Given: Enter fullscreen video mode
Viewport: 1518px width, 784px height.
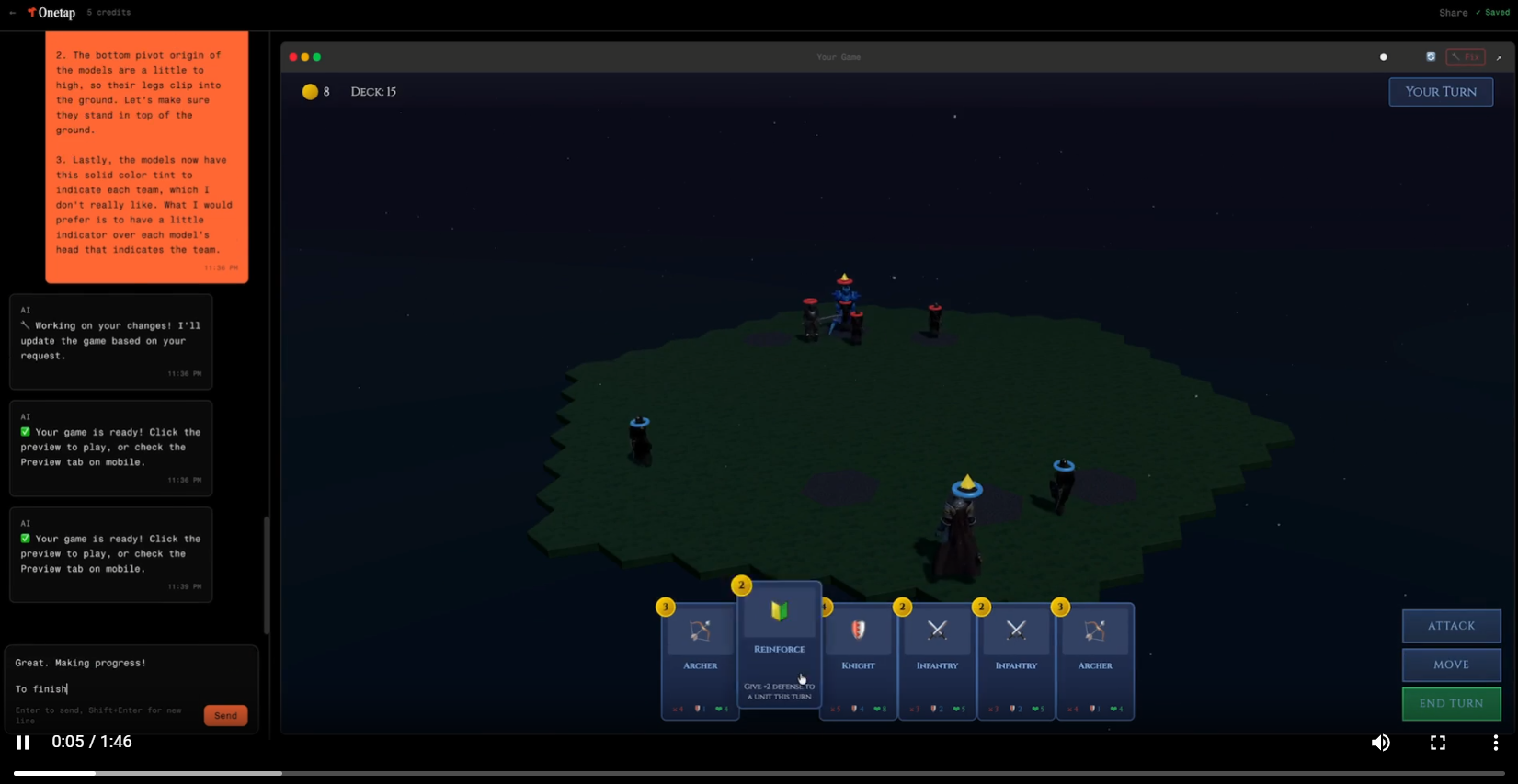Looking at the screenshot, I should 1438,743.
